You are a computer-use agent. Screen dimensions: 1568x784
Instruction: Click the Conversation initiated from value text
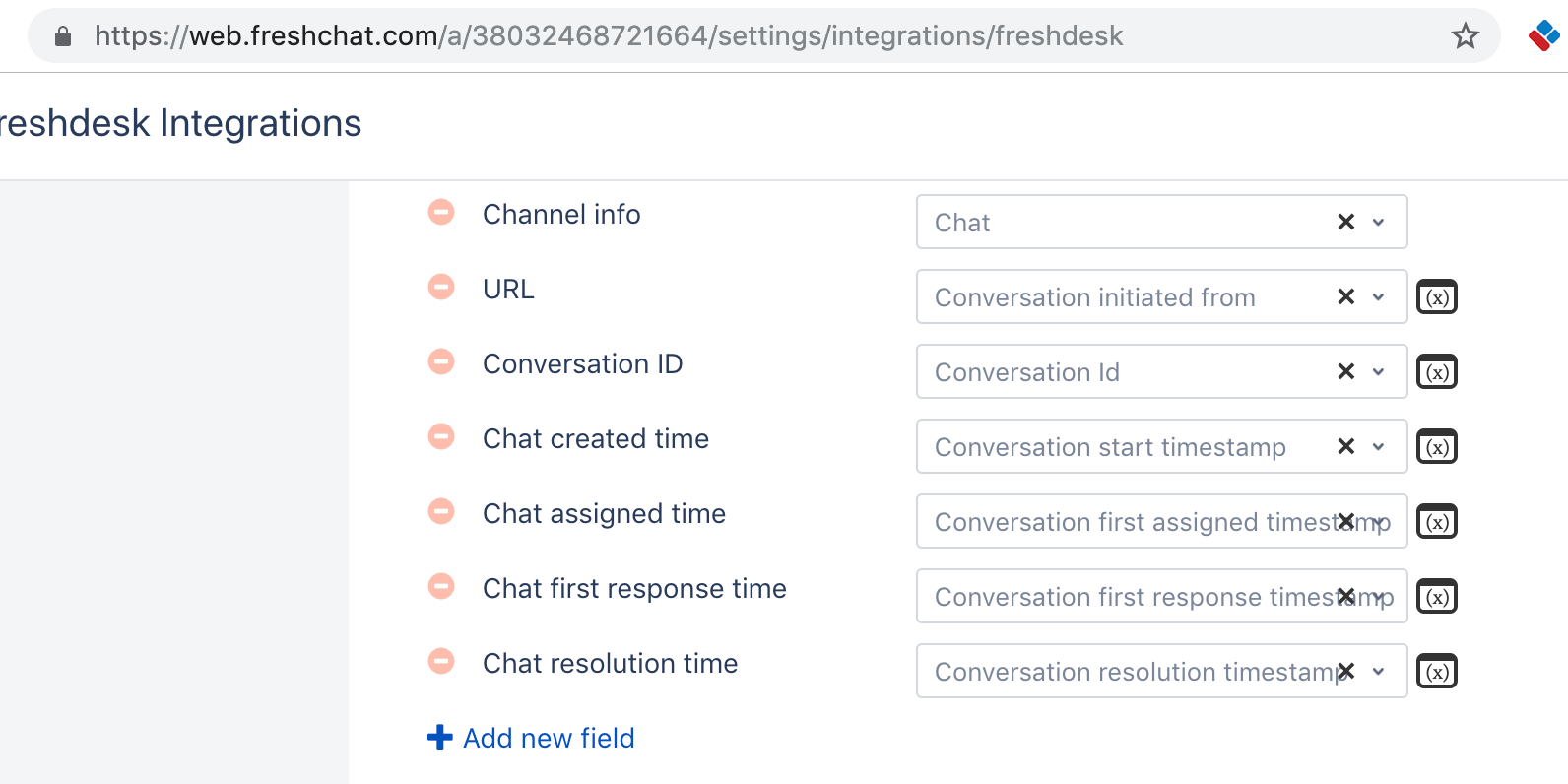pos(1094,297)
